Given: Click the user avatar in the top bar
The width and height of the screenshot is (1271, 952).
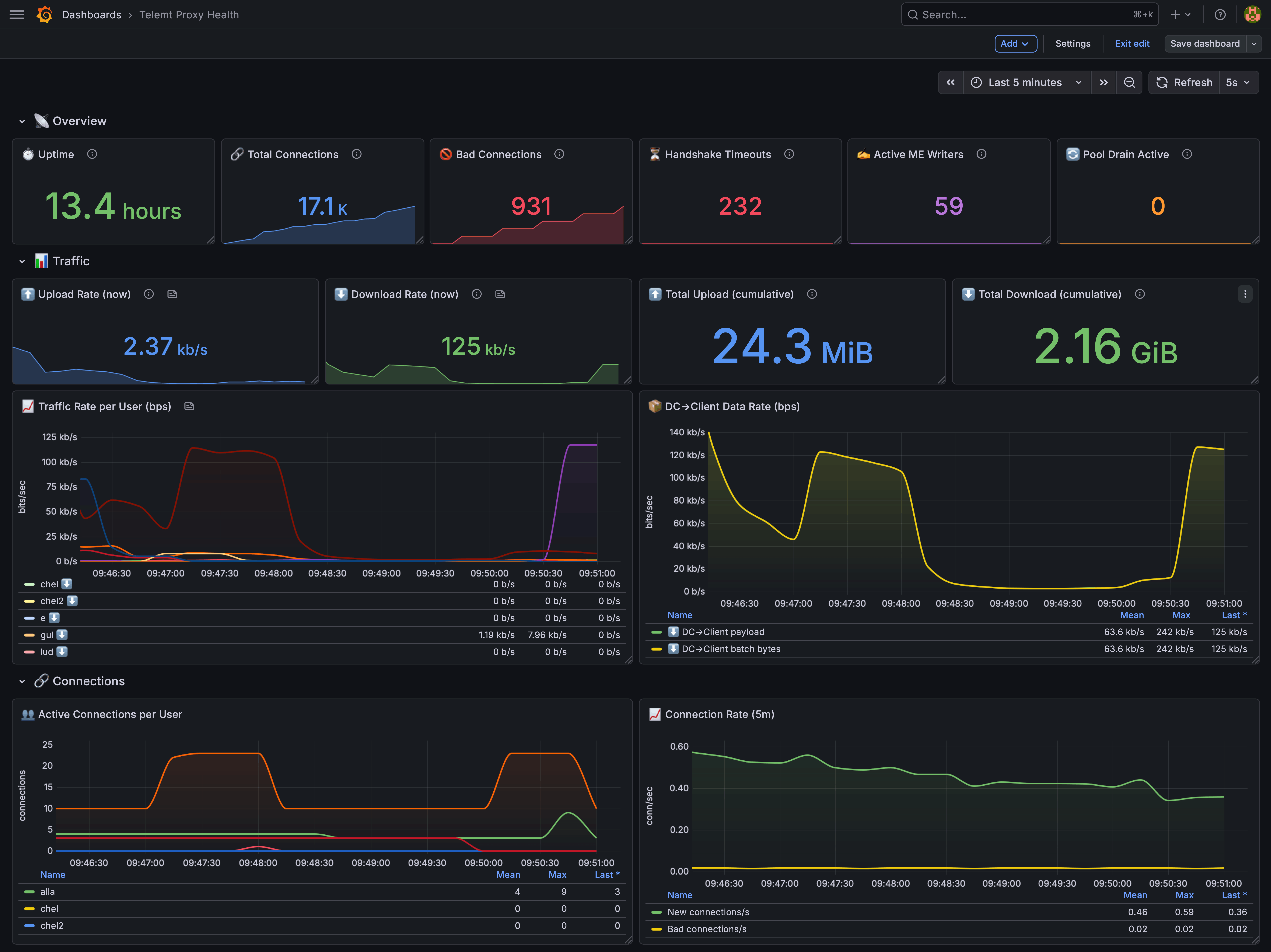Looking at the screenshot, I should [x=1252, y=14].
